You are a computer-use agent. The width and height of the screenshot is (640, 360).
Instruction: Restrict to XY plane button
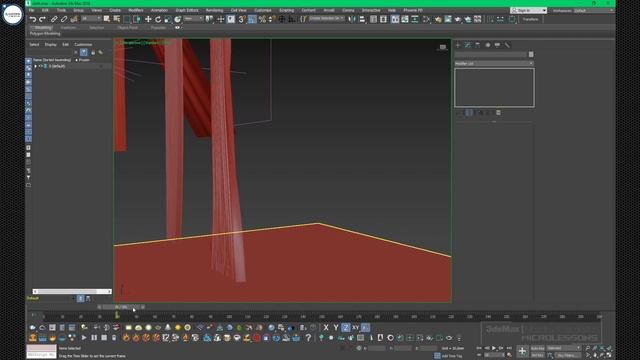point(356,327)
